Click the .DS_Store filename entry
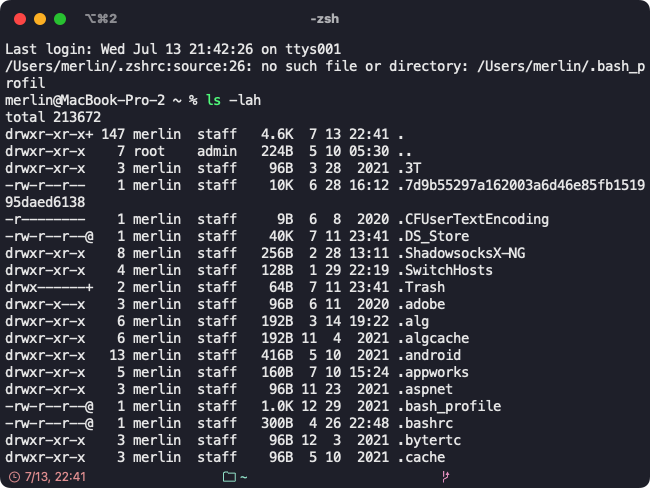650x488 pixels. point(434,236)
